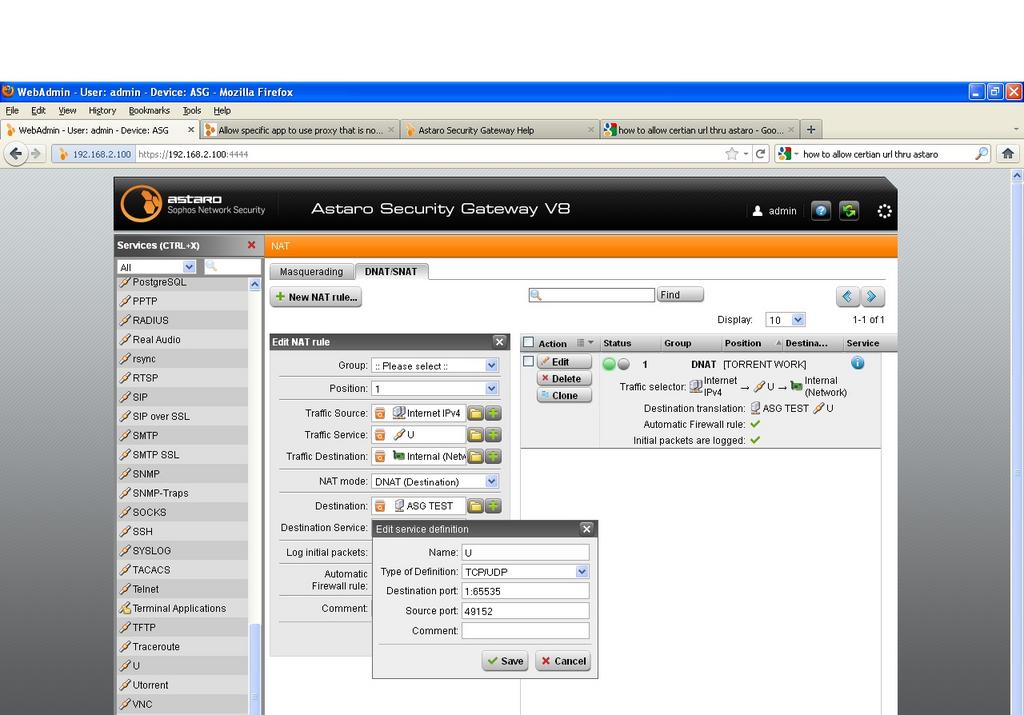Close the Edit NAT rule panel

click(500, 342)
